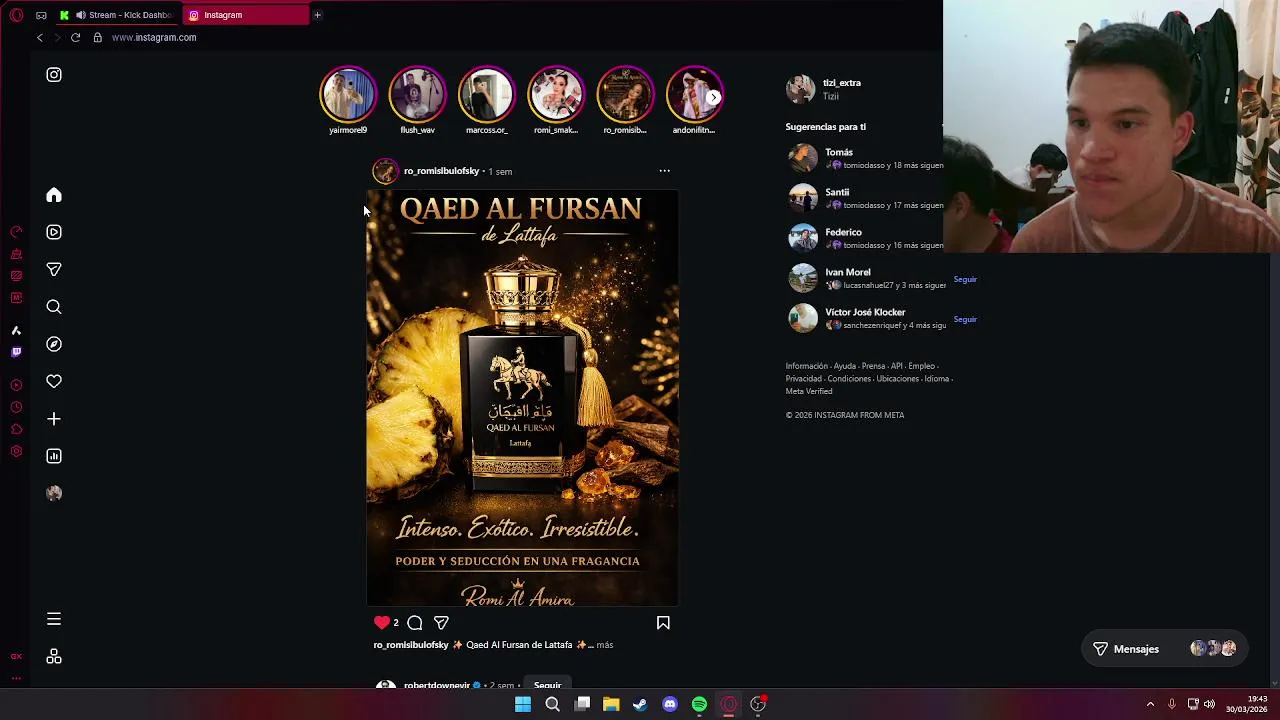Viewport: 1280px width, 720px height.
Task: View site security lock info
Action: coord(97,37)
